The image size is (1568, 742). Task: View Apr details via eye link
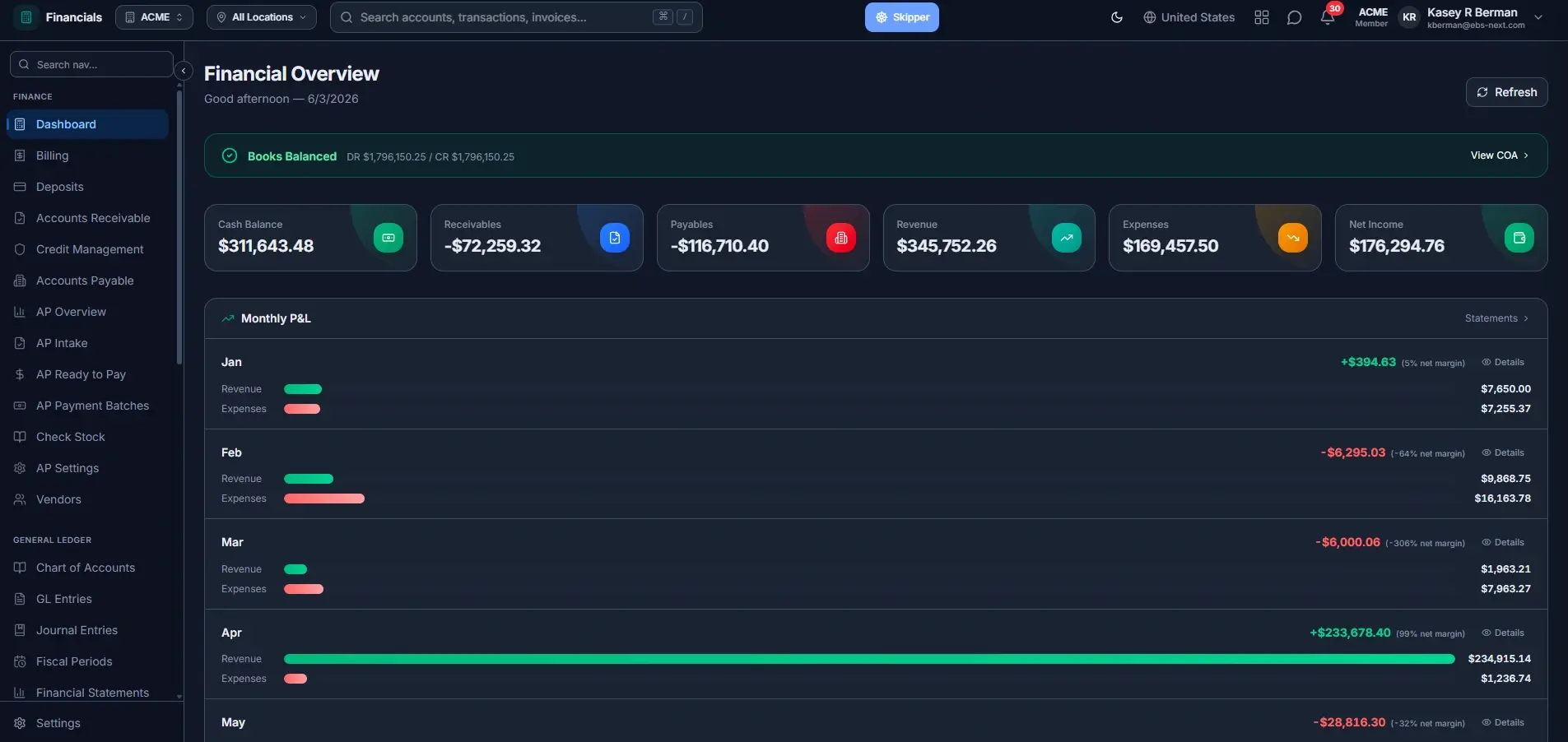point(1503,633)
